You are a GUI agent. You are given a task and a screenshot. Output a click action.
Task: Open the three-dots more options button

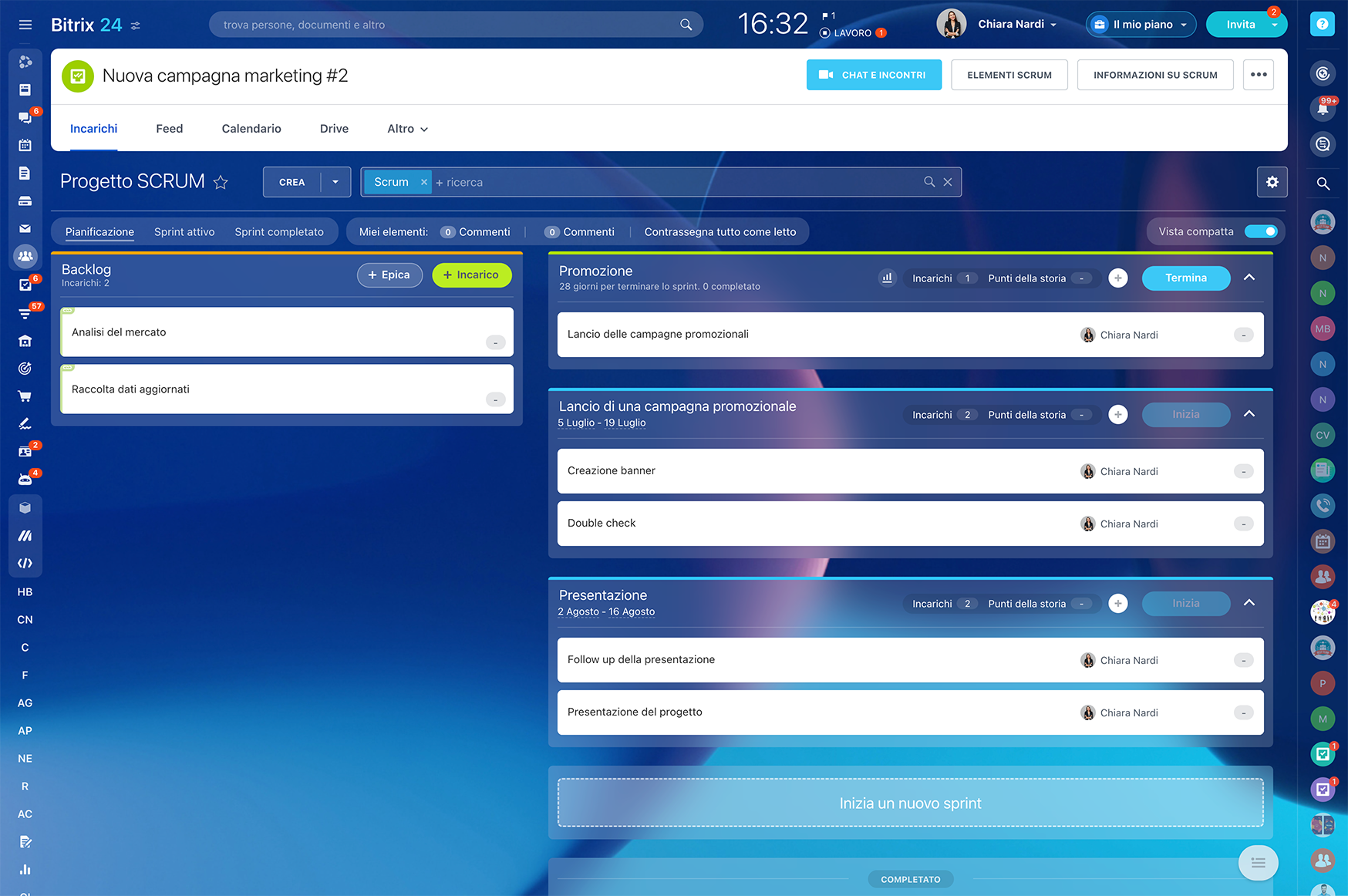point(1258,75)
